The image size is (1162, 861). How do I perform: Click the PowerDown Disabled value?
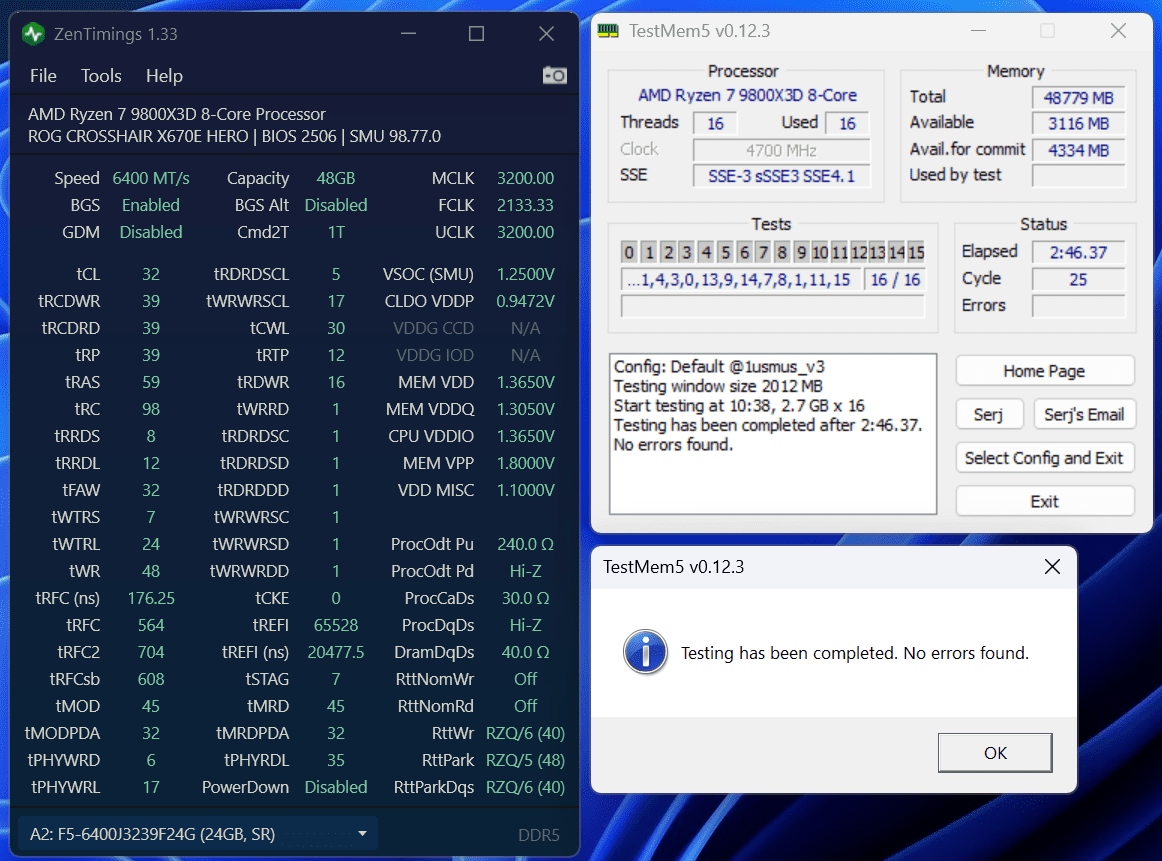coord(336,787)
